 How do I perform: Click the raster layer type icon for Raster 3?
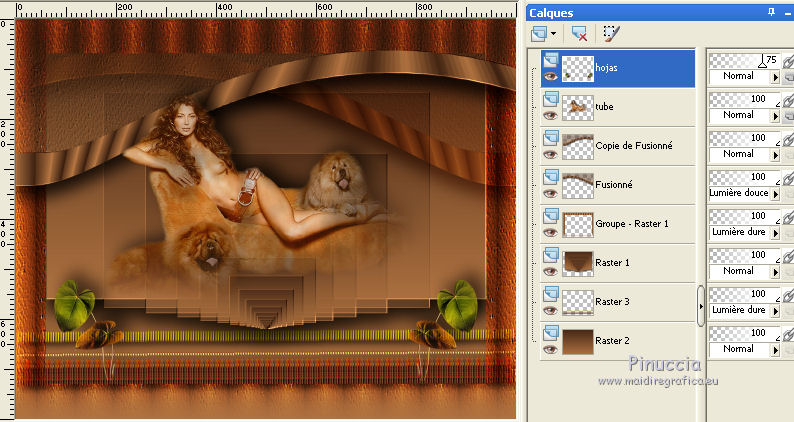[x=550, y=294]
